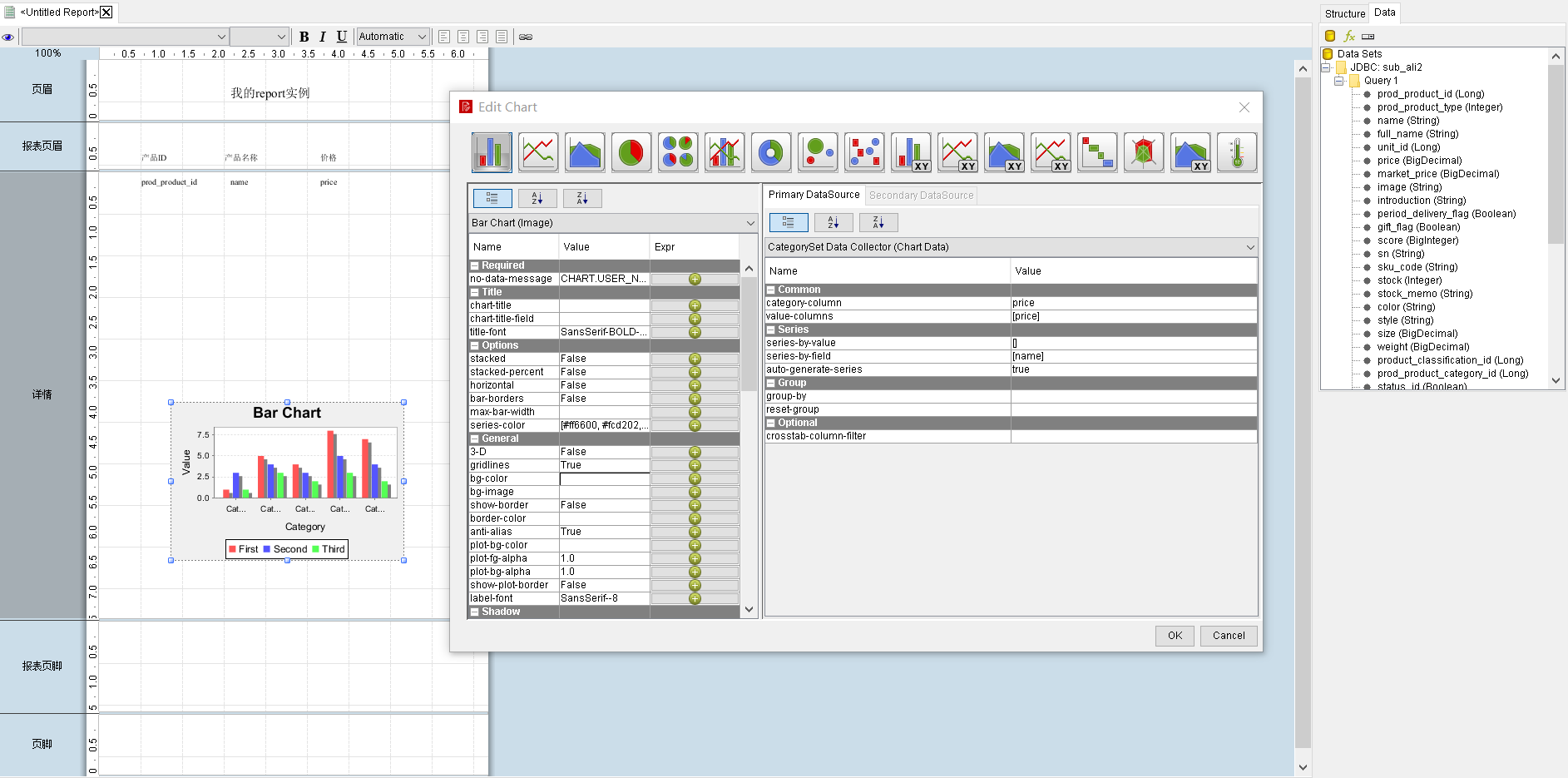The image size is (1568, 778).
Task: Select the Extended XY Line chart icon
Action: pos(1051,152)
